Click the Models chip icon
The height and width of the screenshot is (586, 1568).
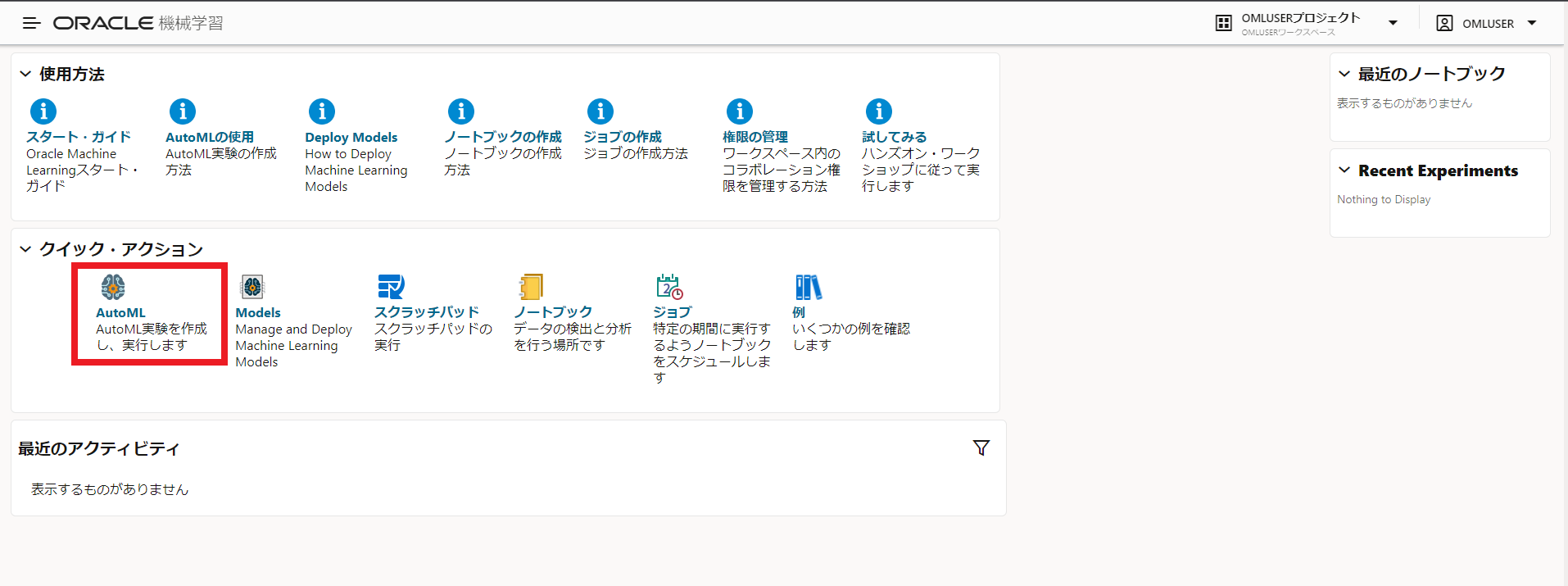tap(252, 287)
